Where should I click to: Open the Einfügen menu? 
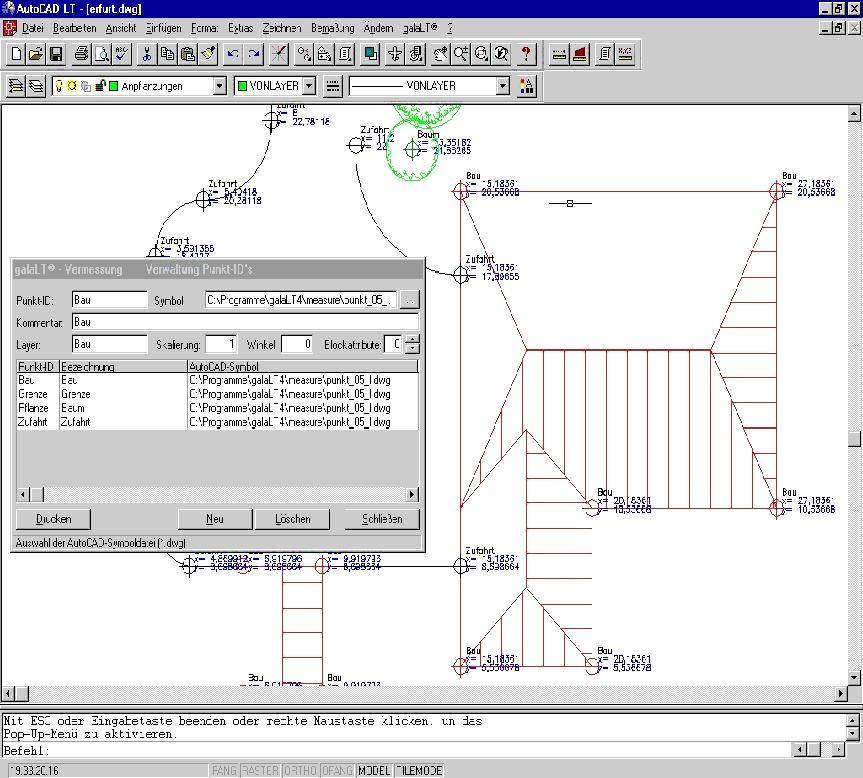coord(163,28)
